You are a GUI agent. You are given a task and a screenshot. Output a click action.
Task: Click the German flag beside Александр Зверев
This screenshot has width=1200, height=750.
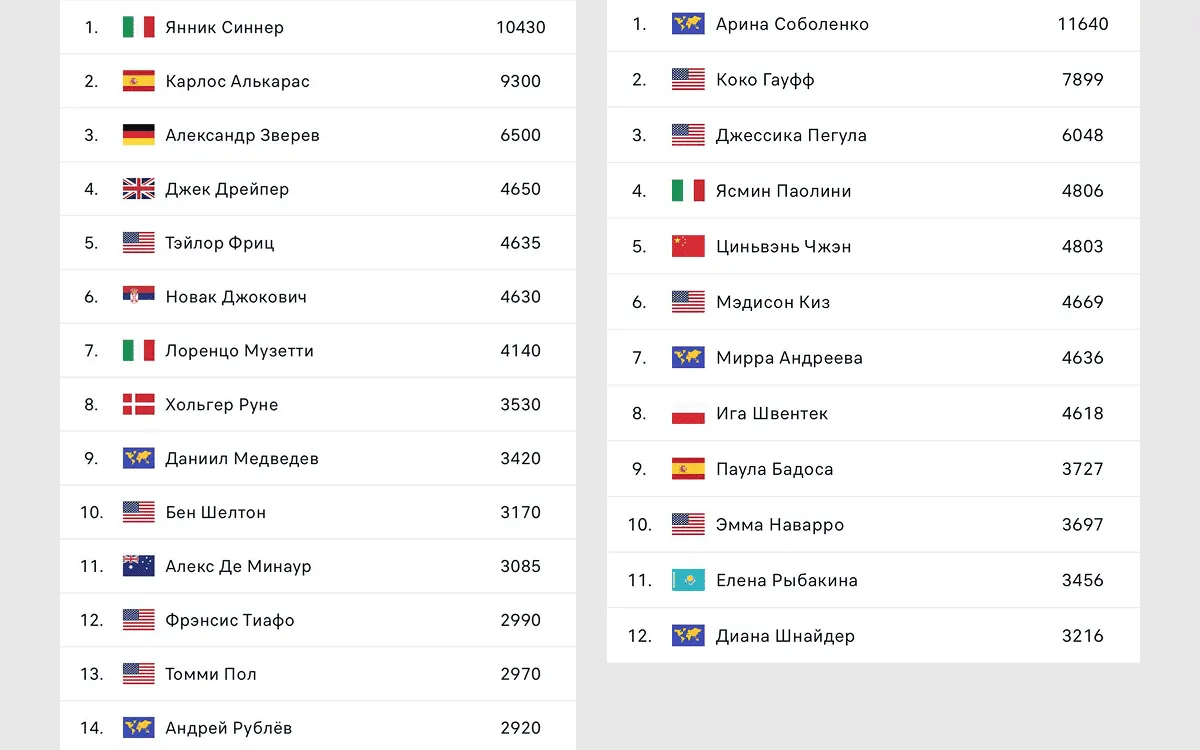pos(138,135)
